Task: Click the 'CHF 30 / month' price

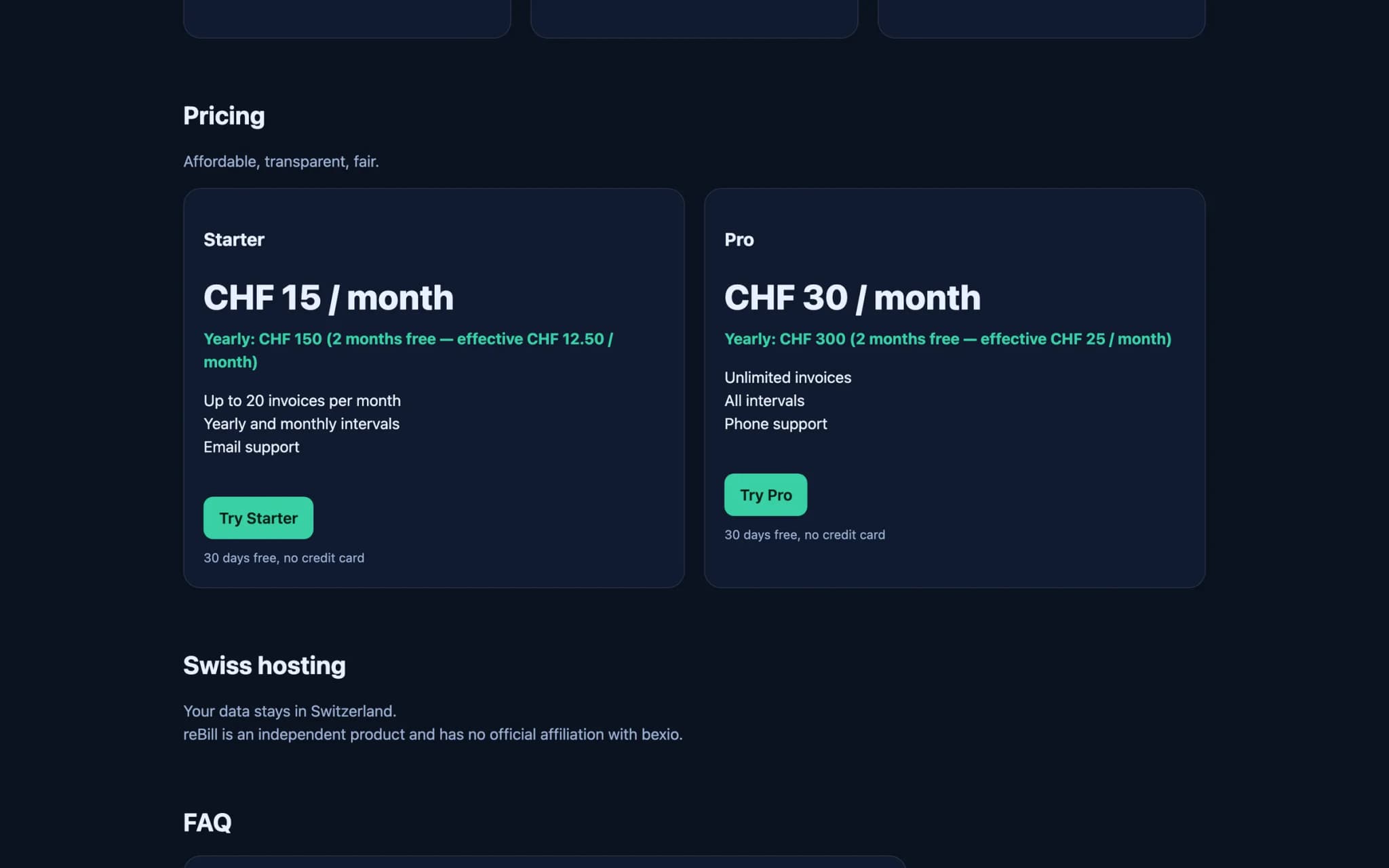Action: click(853, 298)
